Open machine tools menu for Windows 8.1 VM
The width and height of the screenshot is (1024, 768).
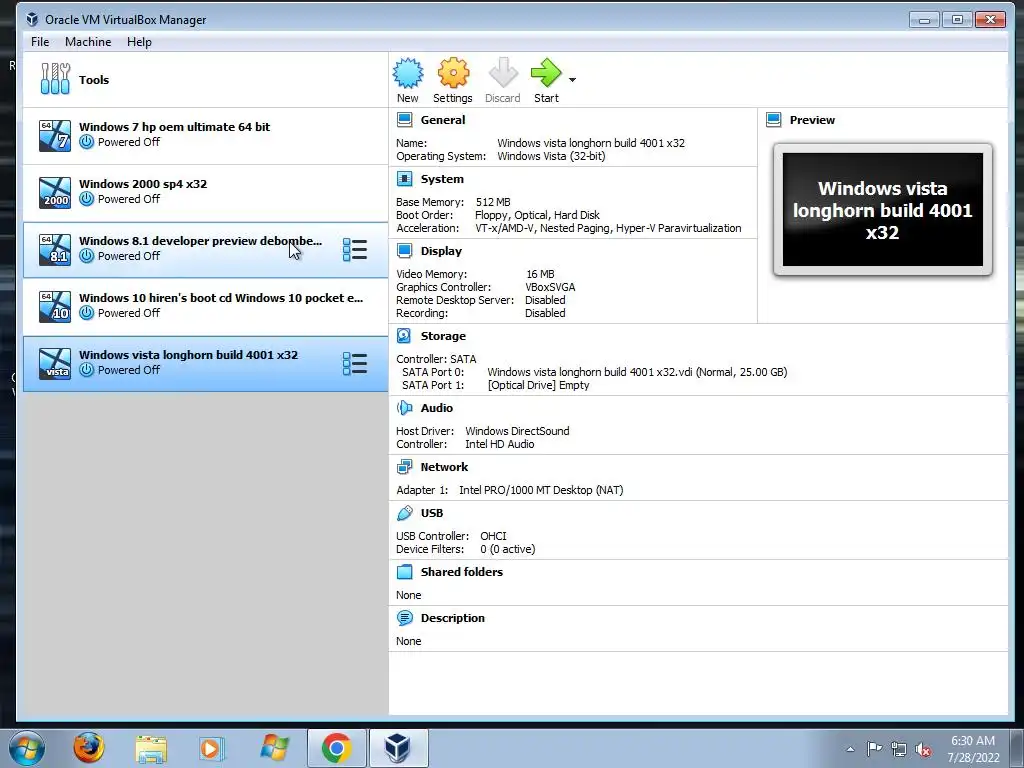pyautogui.click(x=355, y=249)
